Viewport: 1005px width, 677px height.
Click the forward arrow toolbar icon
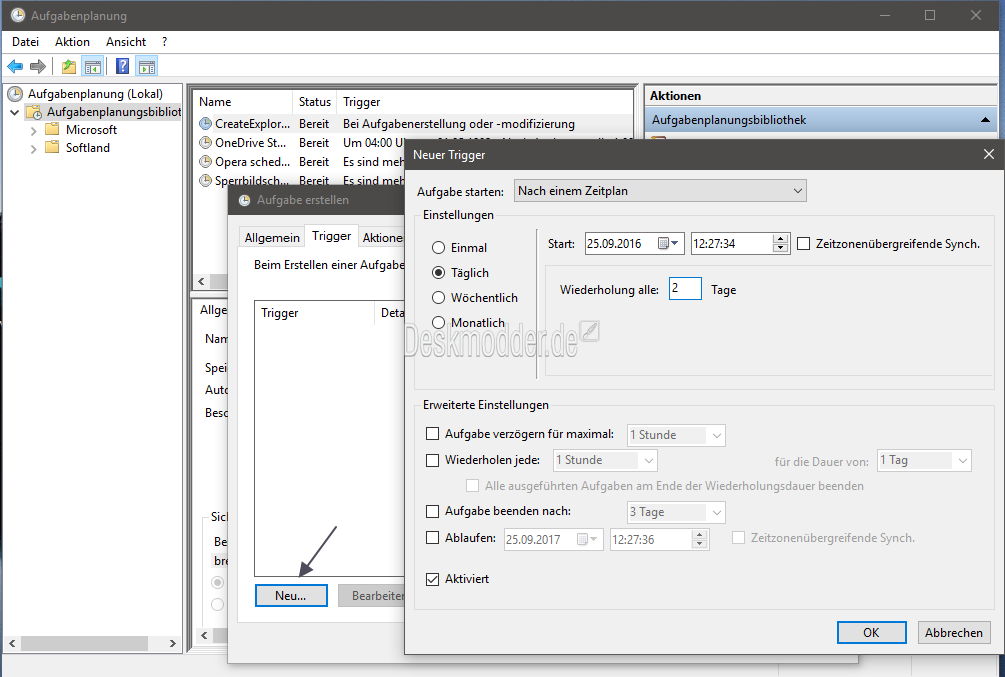click(38, 66)
